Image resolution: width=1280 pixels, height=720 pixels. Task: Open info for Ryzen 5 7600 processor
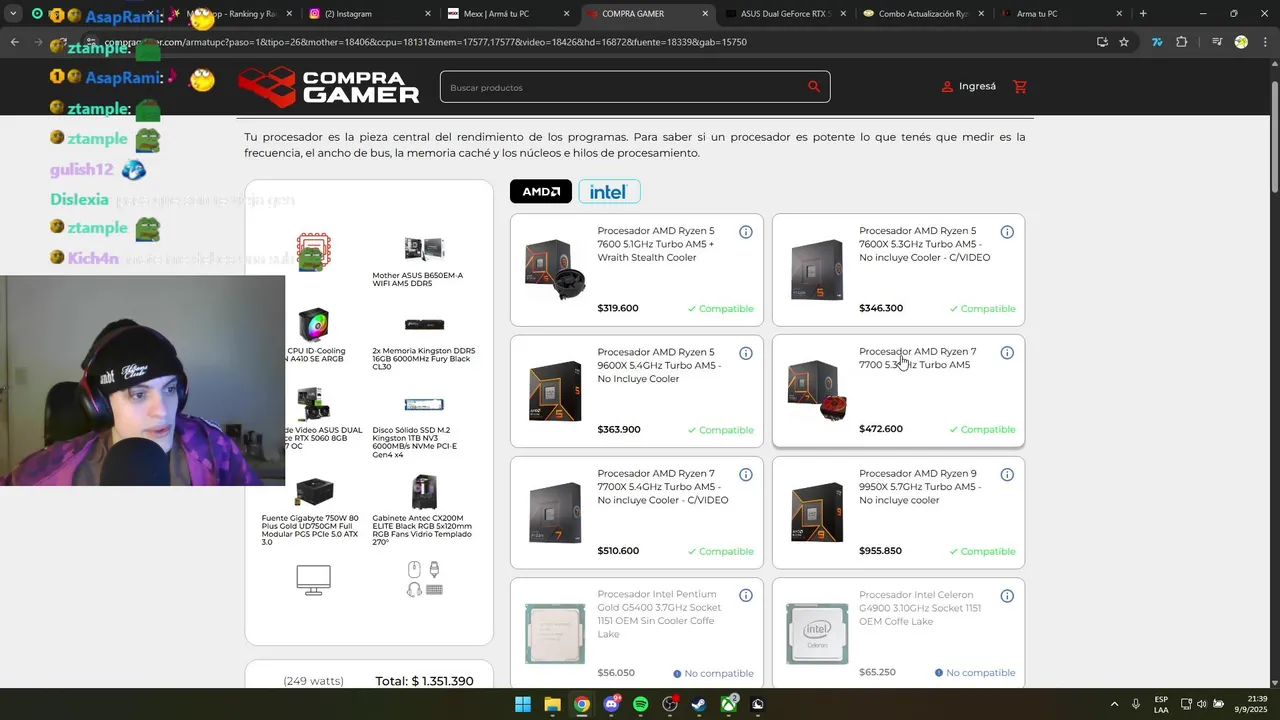click(746, 232)
